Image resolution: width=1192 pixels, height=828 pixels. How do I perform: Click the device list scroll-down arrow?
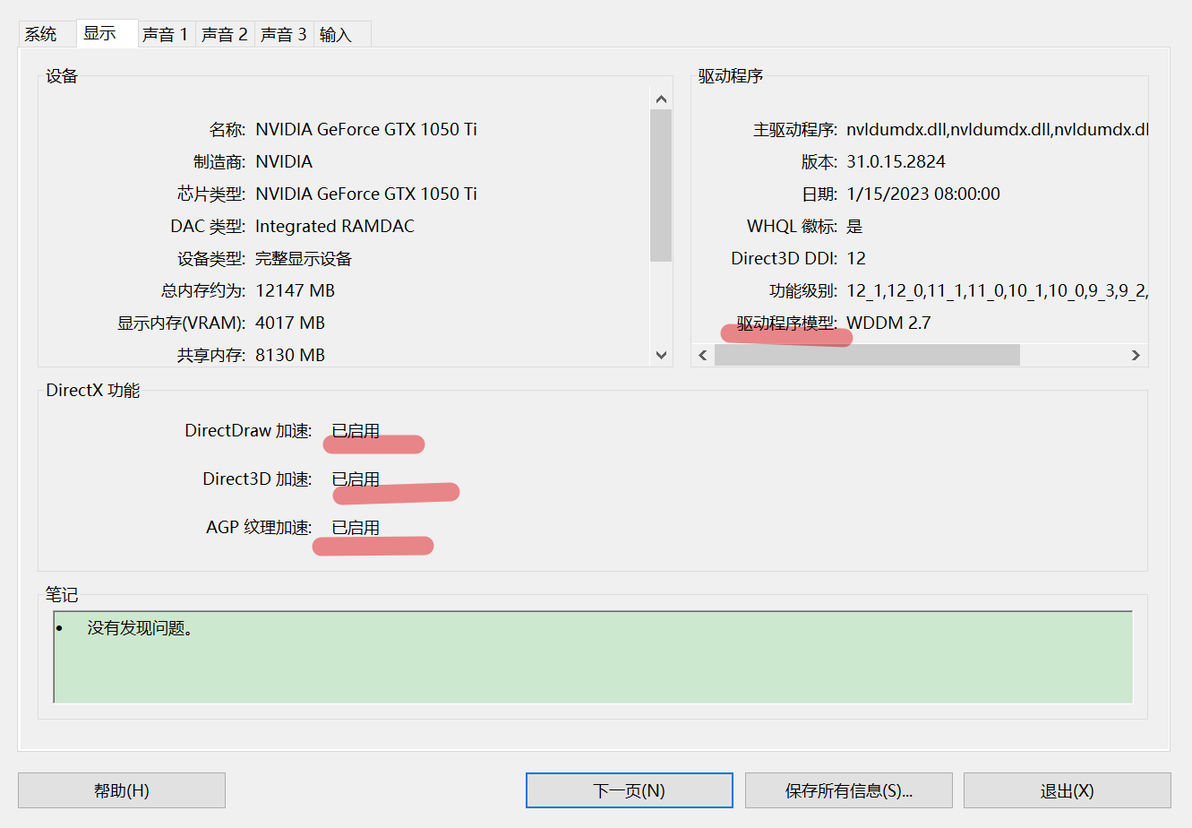[x=661, y=354]
